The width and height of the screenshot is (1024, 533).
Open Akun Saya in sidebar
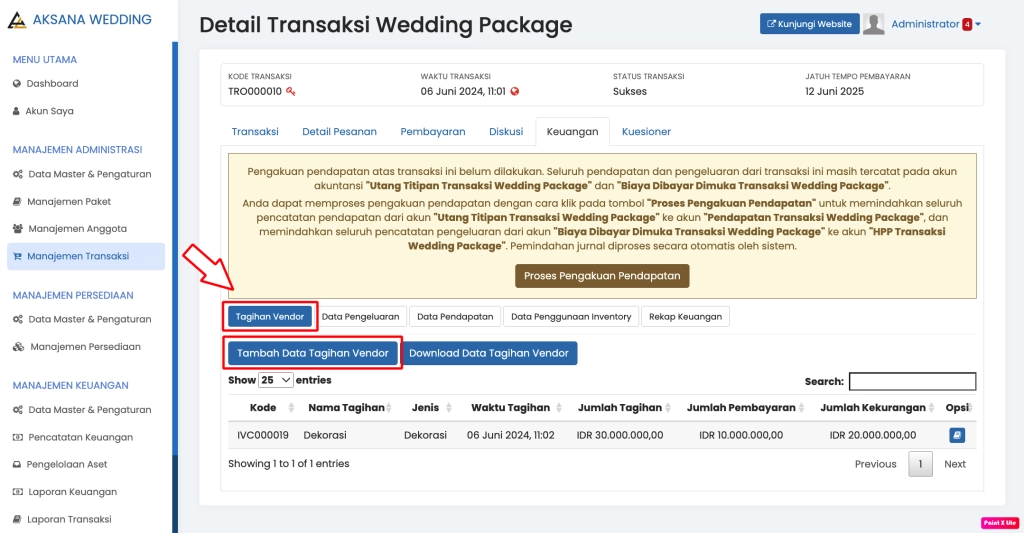[x=49, y=111]
